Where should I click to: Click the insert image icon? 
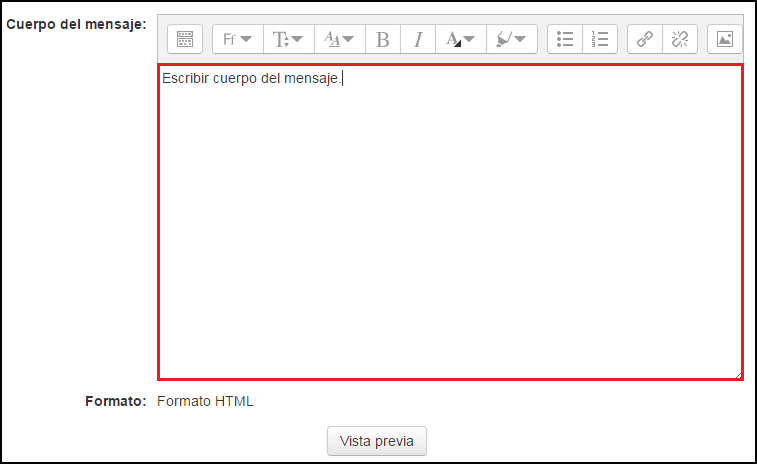coord(725,40)
